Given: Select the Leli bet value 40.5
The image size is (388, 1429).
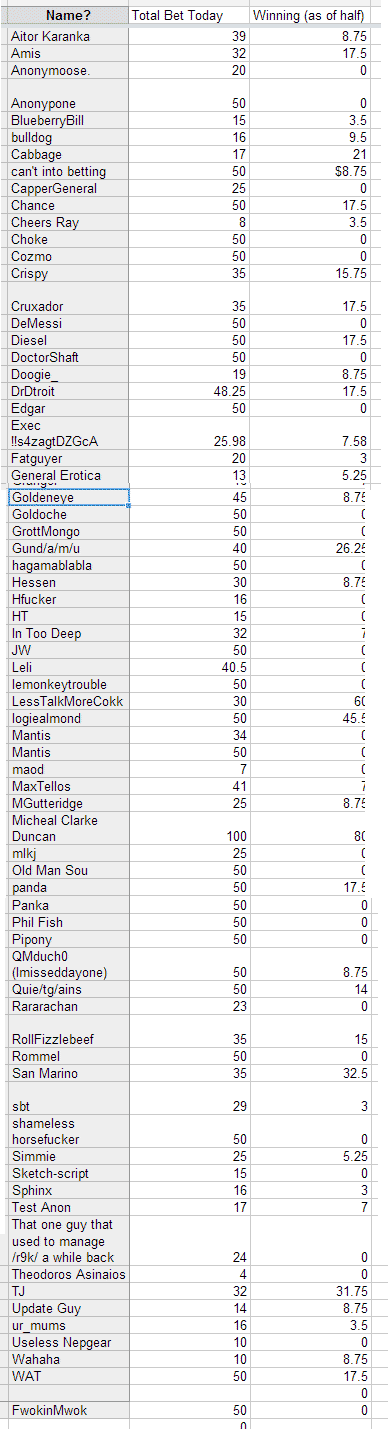Looking at the screenshot, I should [189, 667].
